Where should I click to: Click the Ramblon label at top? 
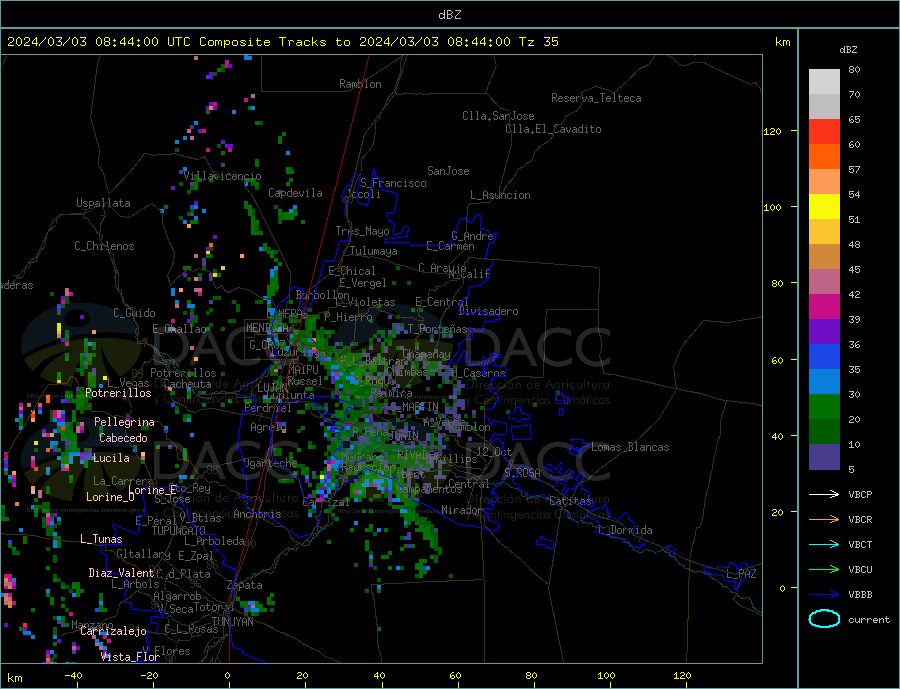(360, 84)
